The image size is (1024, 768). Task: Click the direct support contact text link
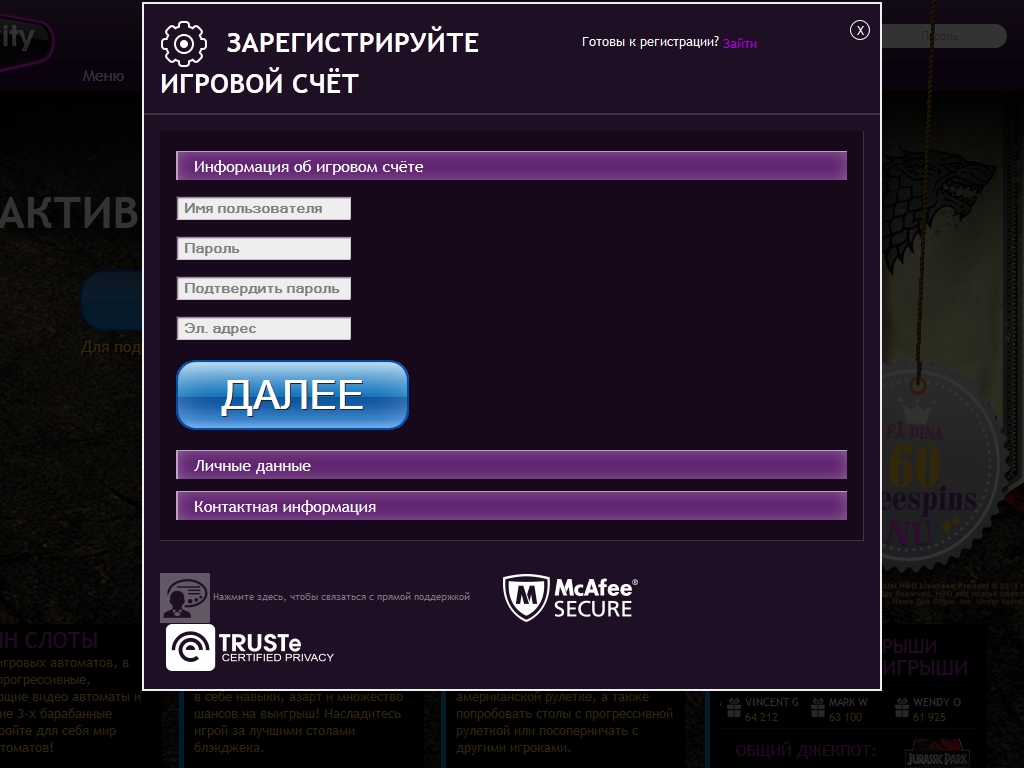tap(341, 597)
